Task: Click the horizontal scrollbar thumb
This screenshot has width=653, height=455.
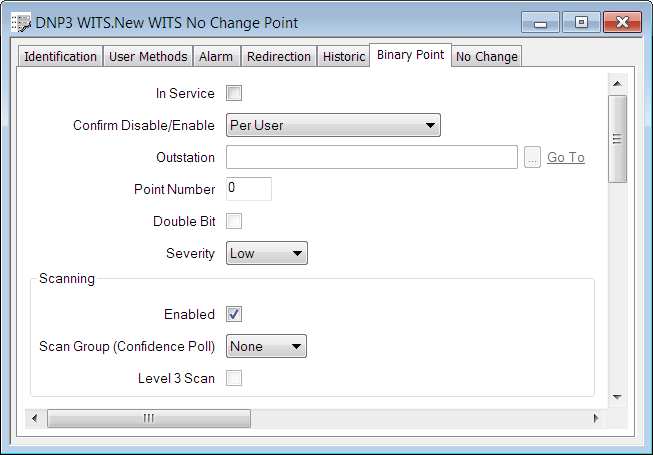Action: point(148,418)
